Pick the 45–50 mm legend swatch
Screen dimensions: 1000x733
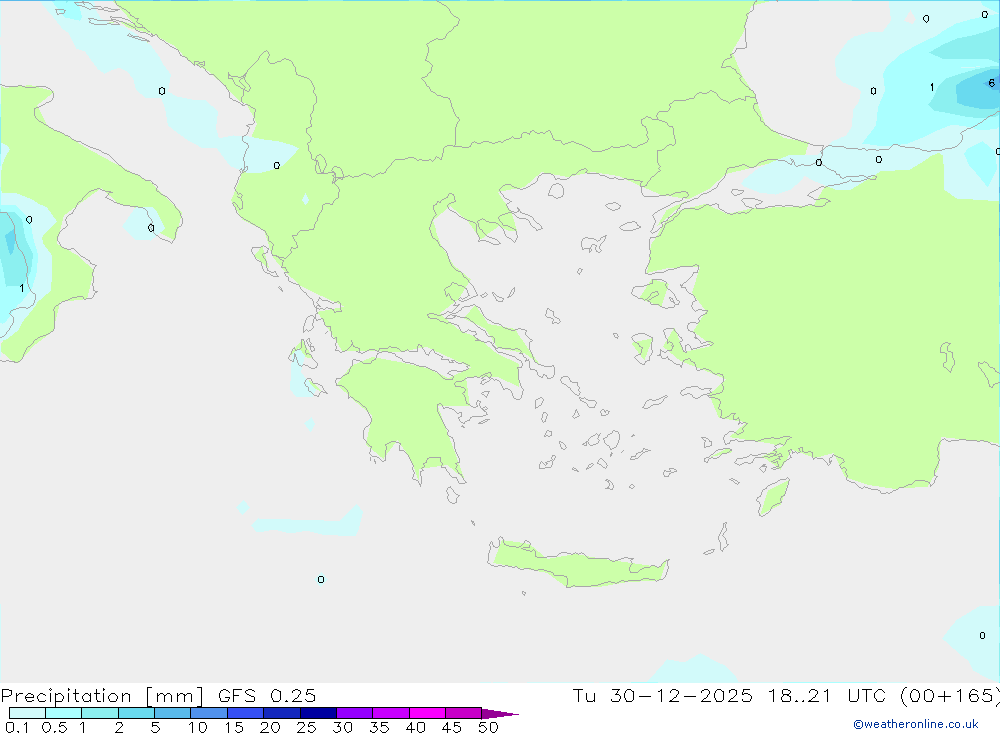coord(464,713)
